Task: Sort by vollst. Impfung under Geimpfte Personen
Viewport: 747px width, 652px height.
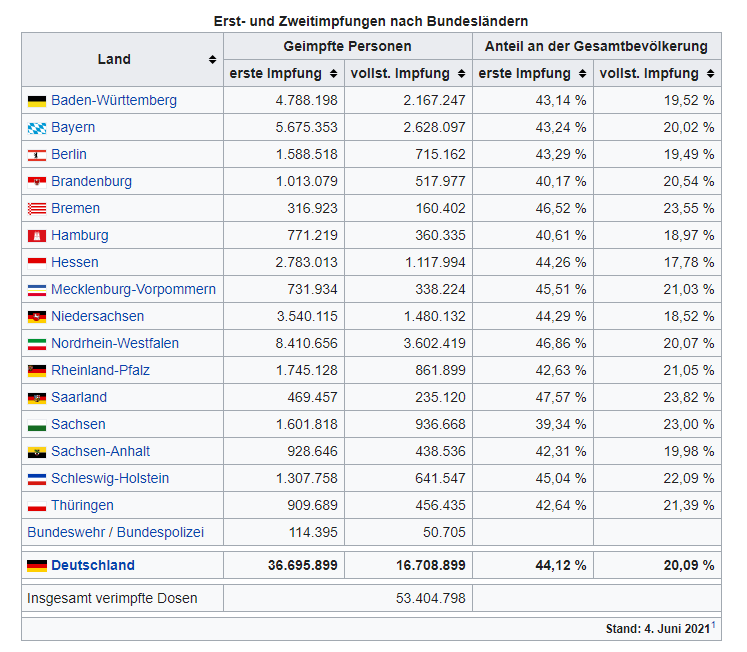Action: 461,74
